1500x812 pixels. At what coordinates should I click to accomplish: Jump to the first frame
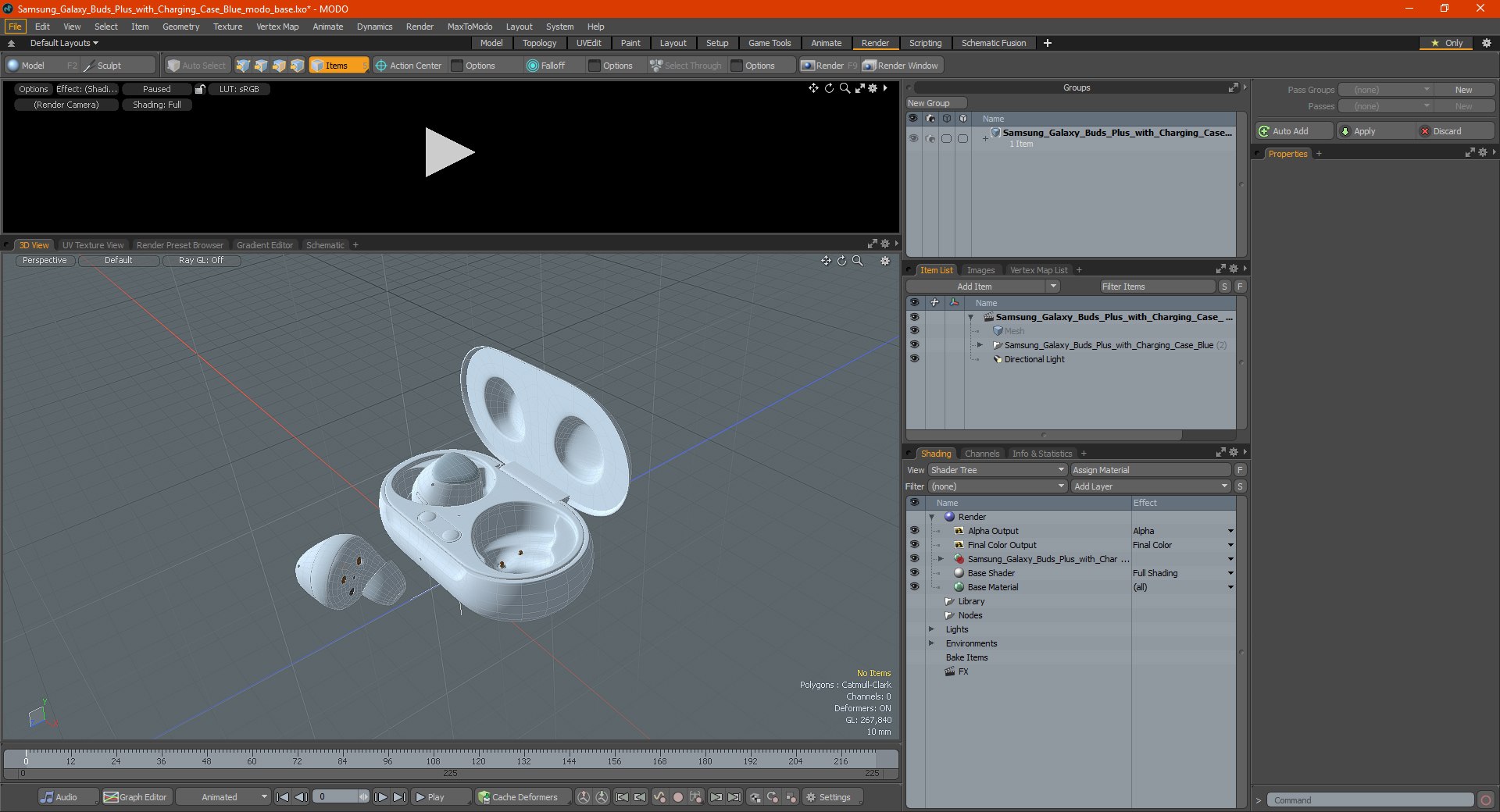pos(283,797)
